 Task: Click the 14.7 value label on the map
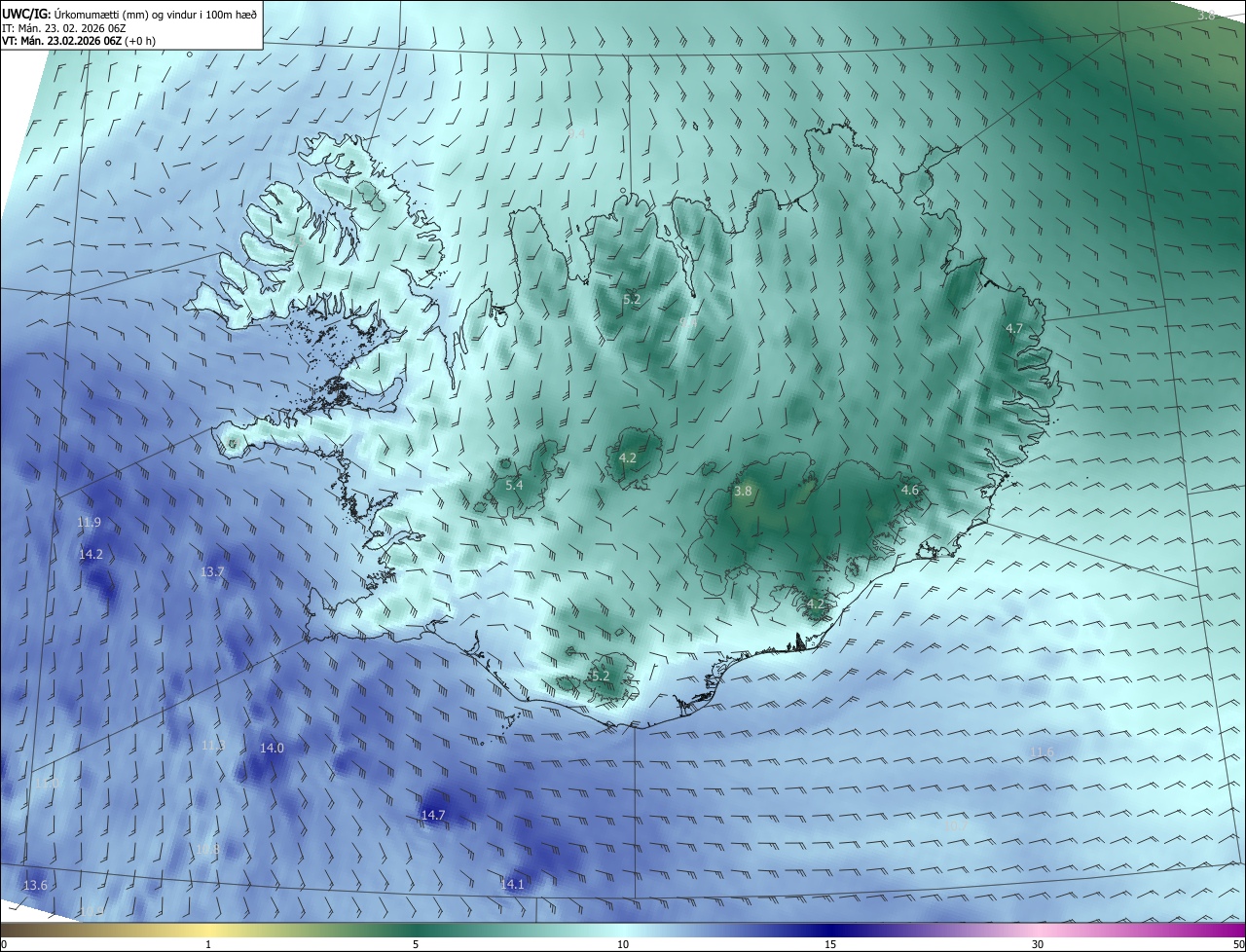[433, 815]
